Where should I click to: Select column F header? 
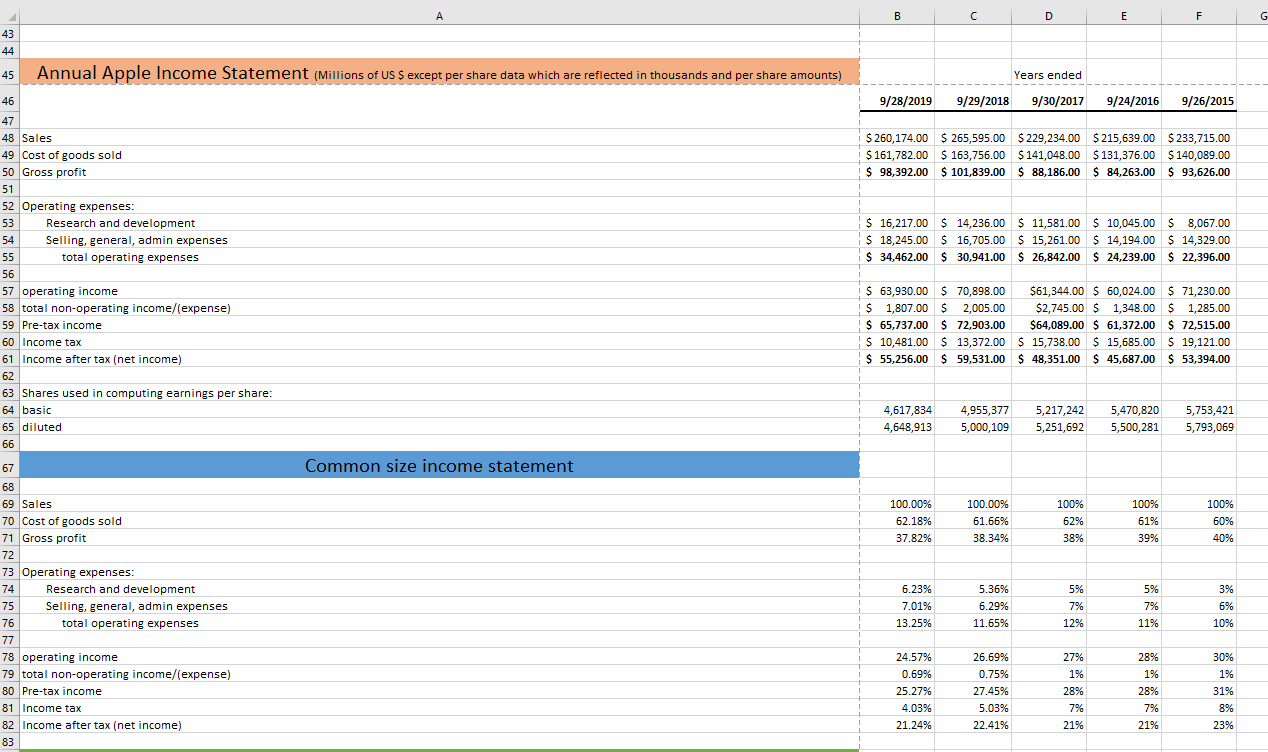point(1198,15)
